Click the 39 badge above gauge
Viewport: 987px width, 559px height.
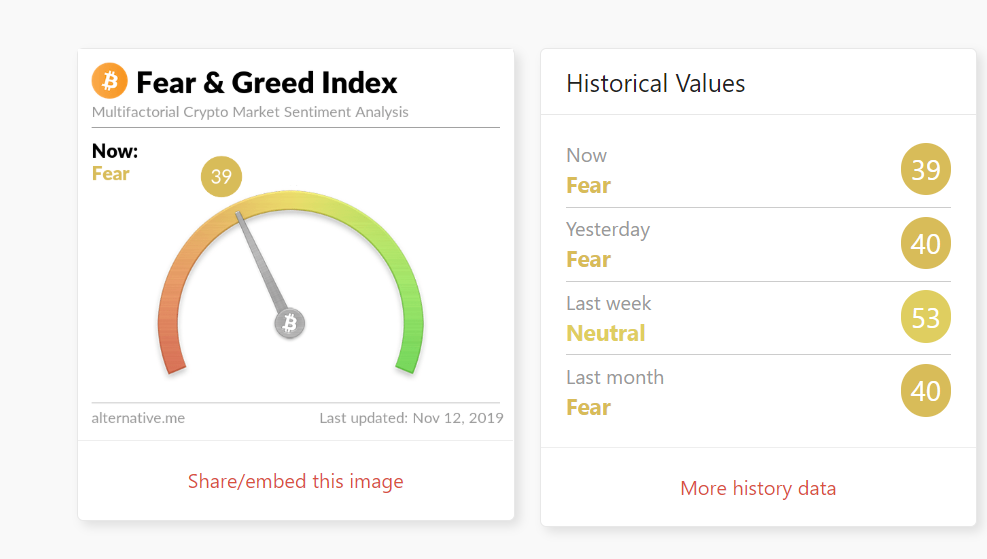221,176
